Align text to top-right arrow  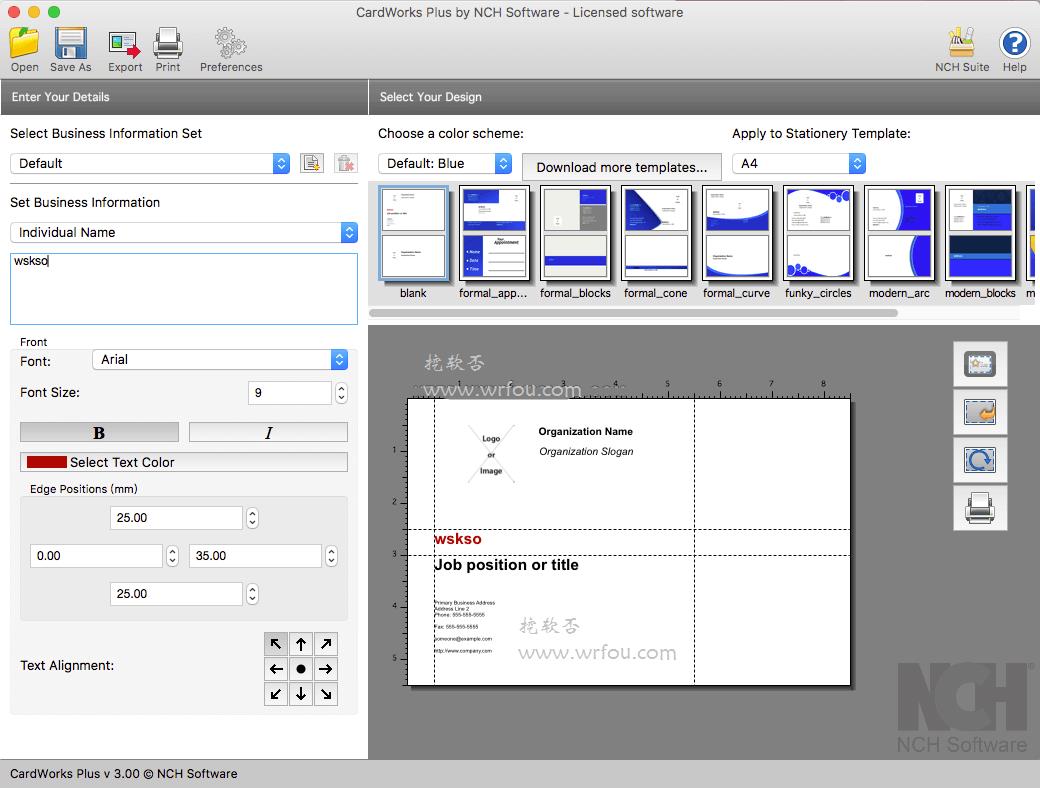pos(326,644)
